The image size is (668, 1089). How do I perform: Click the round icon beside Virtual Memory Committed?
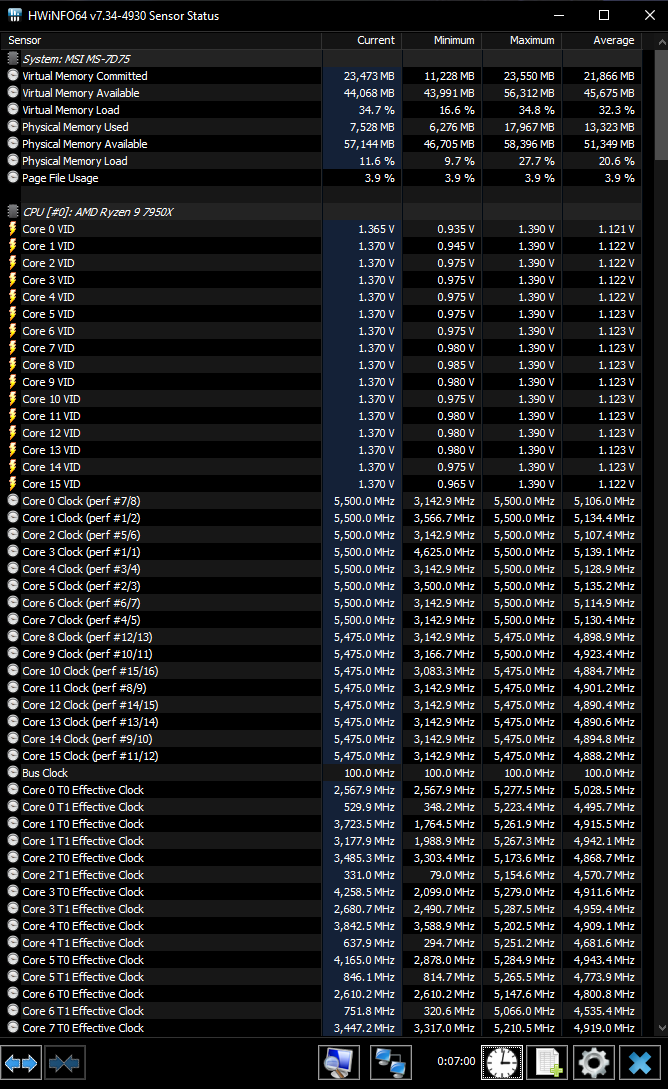click(12, 76)
